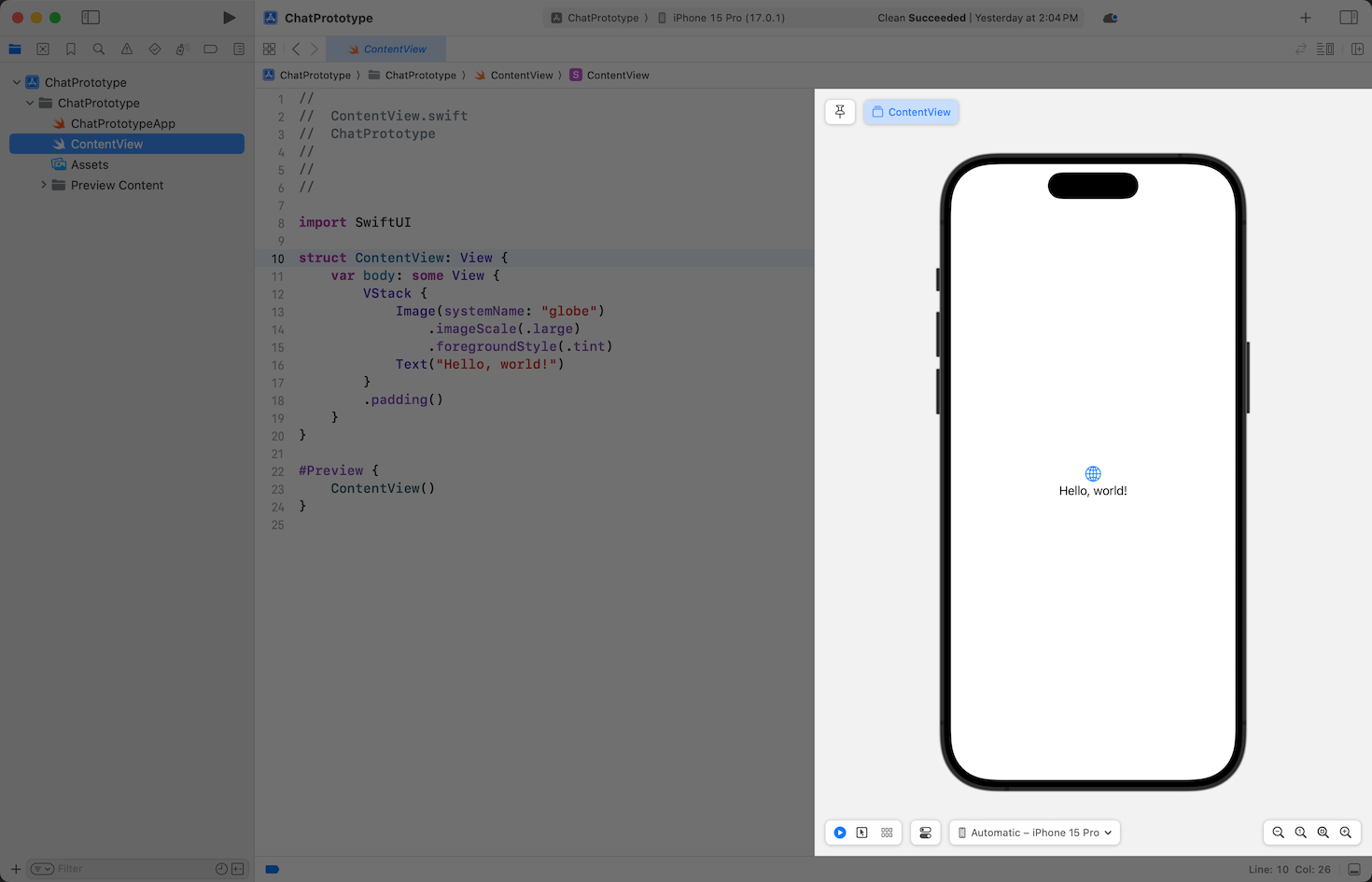Click the pin preview button
This screenshot has height=882, width=1372.
(x=840, y=112)
